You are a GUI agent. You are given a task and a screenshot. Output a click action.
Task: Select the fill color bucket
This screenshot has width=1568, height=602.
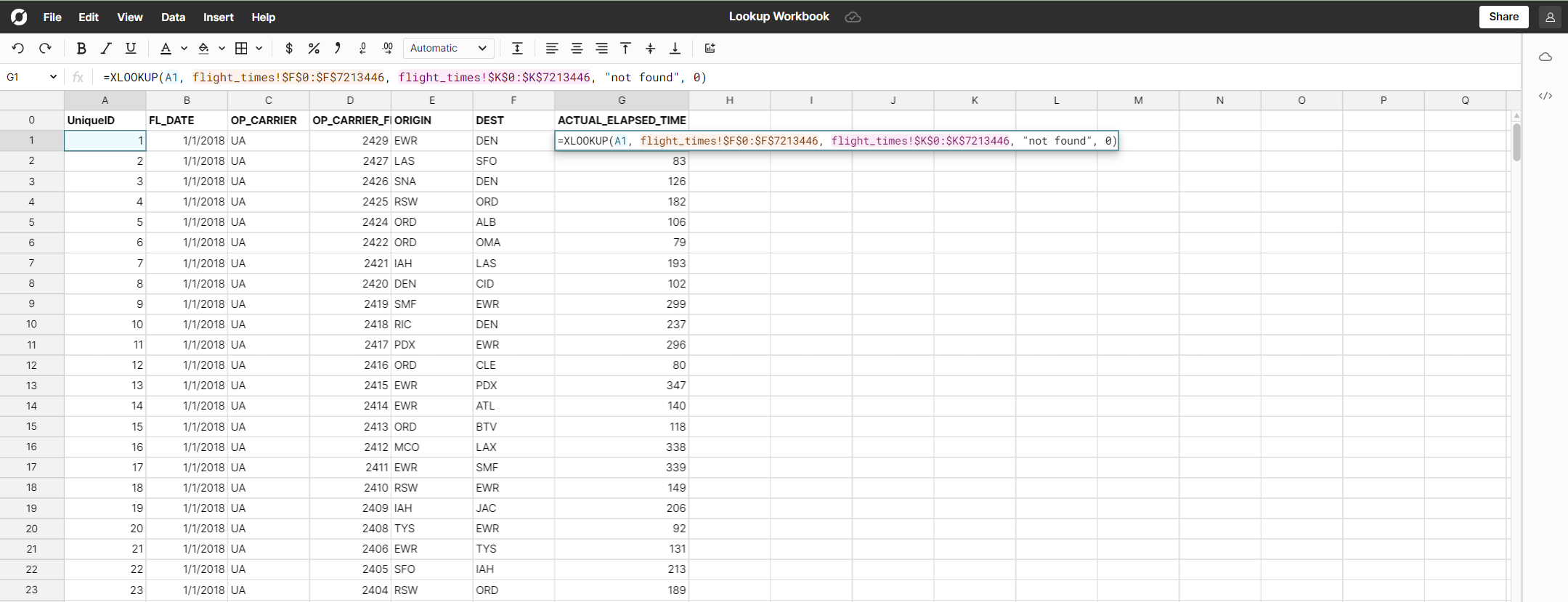pos(204,49)
